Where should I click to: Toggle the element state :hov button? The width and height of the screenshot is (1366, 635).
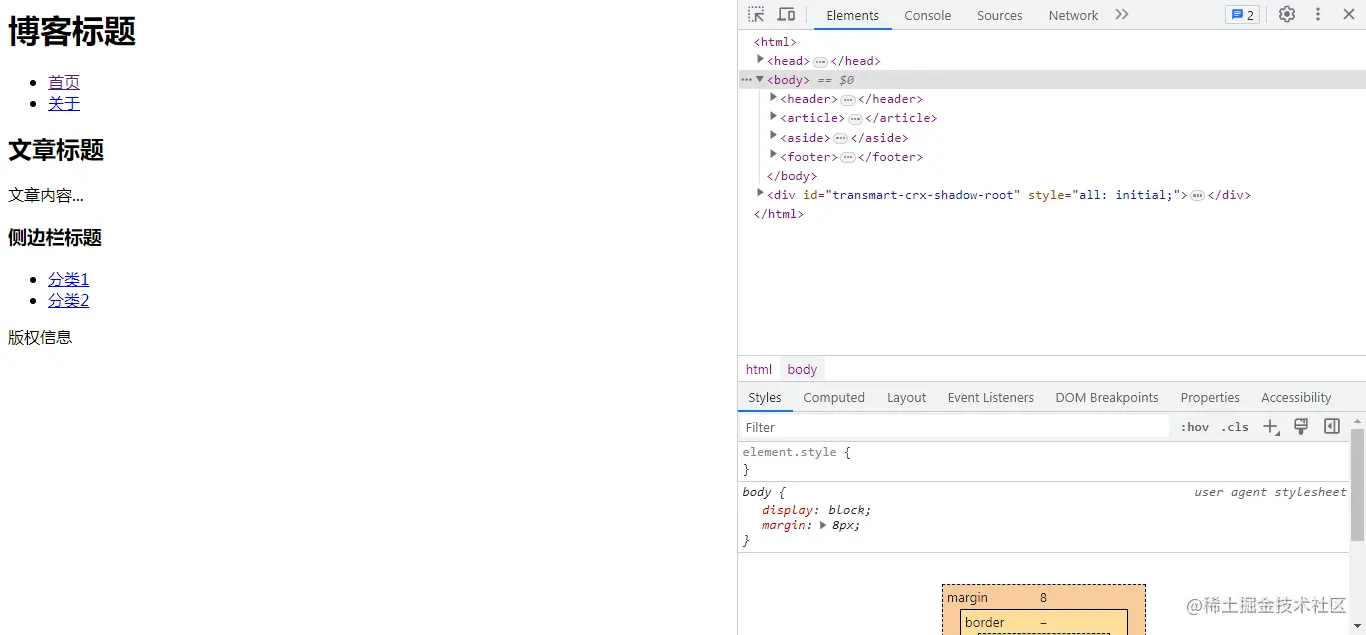(x=1194, y=427)
